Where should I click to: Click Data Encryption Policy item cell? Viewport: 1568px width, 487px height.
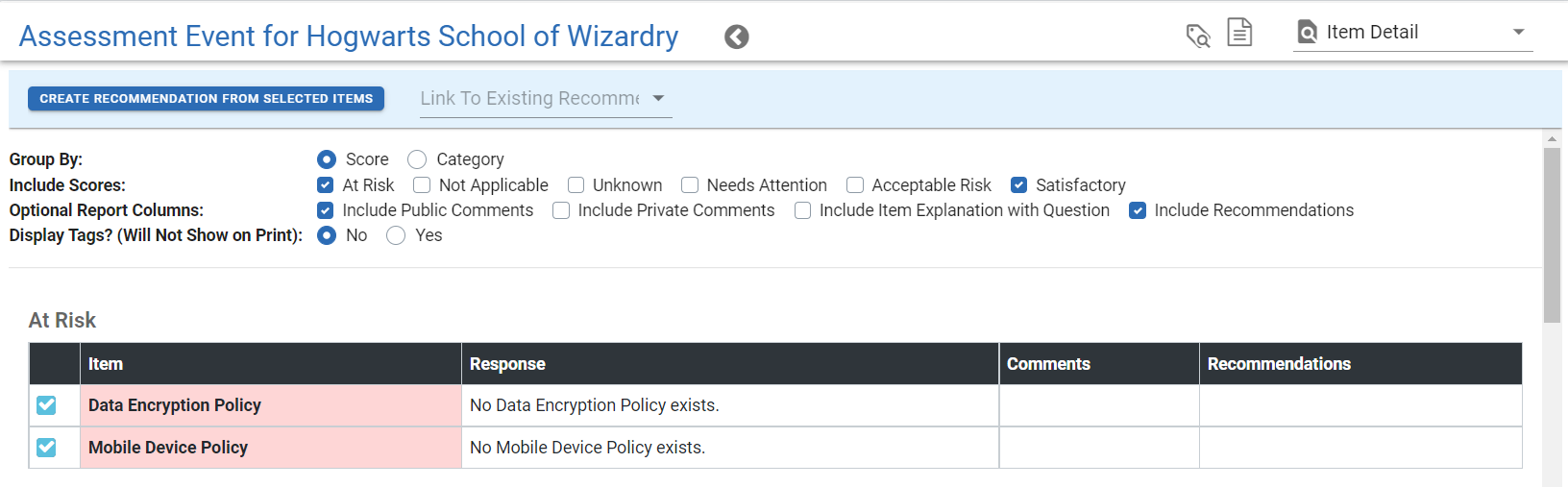pos(271,405)
